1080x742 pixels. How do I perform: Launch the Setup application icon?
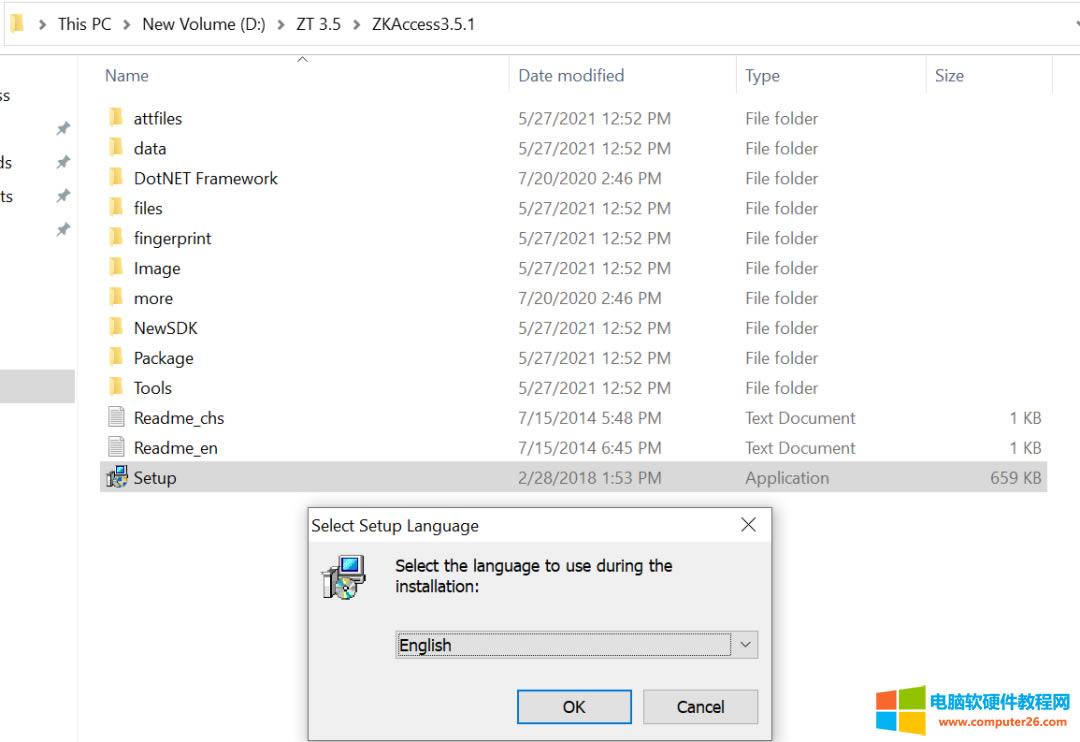[117, 477]
